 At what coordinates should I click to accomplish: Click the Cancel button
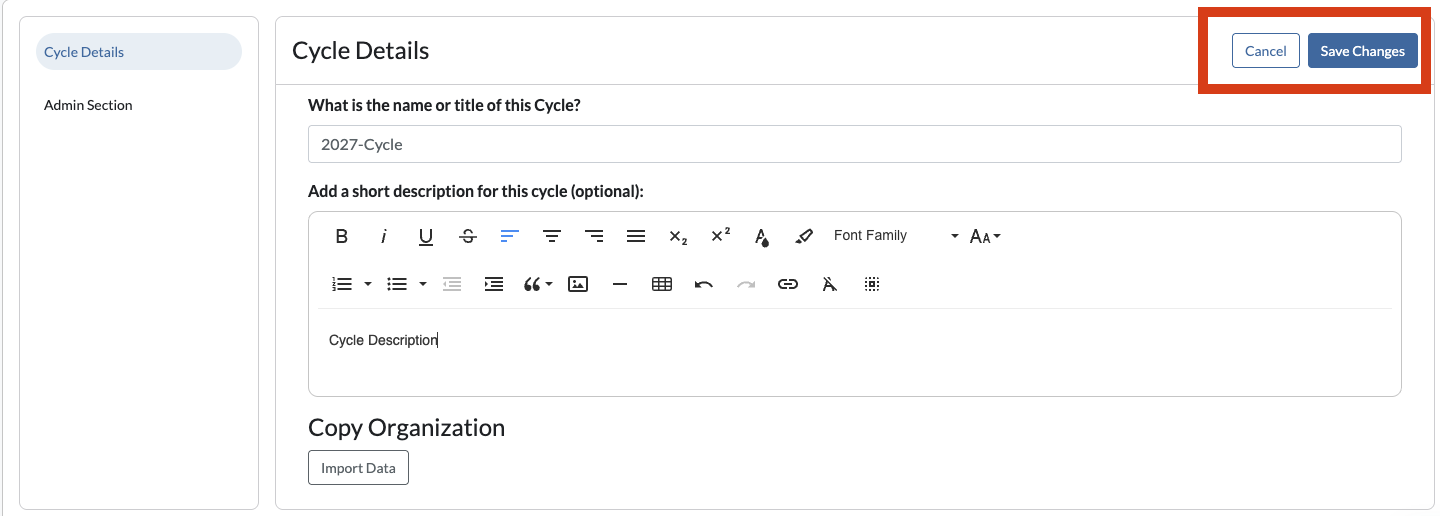coord(1266,51)
